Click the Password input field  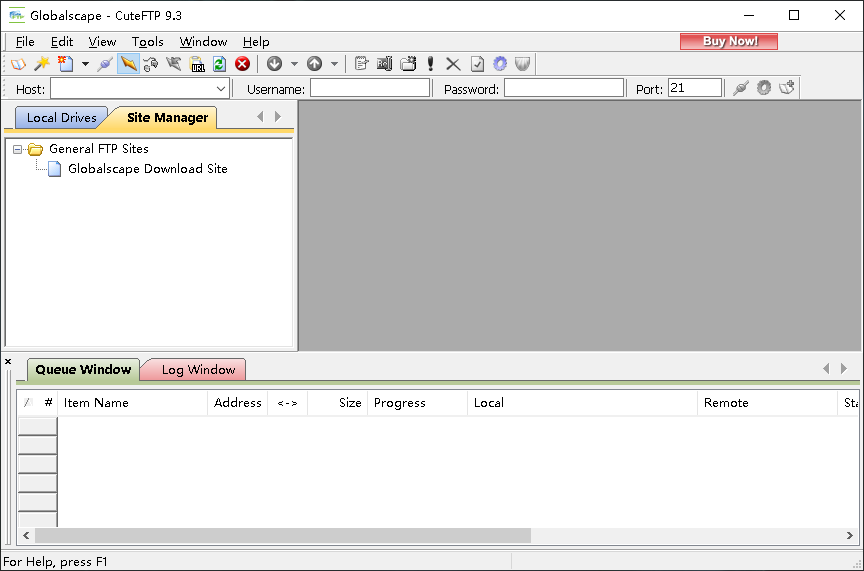click(564, 88)
